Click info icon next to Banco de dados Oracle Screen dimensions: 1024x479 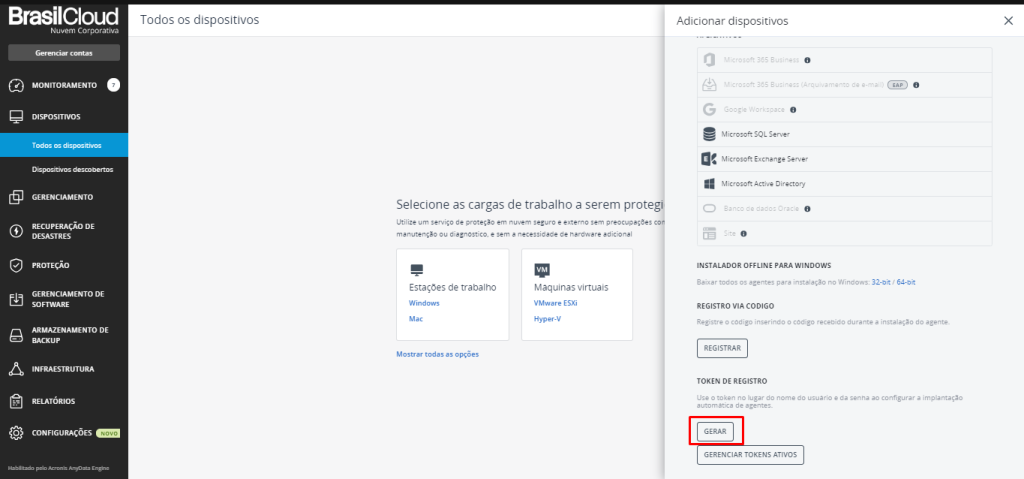(x=807, y=209)
